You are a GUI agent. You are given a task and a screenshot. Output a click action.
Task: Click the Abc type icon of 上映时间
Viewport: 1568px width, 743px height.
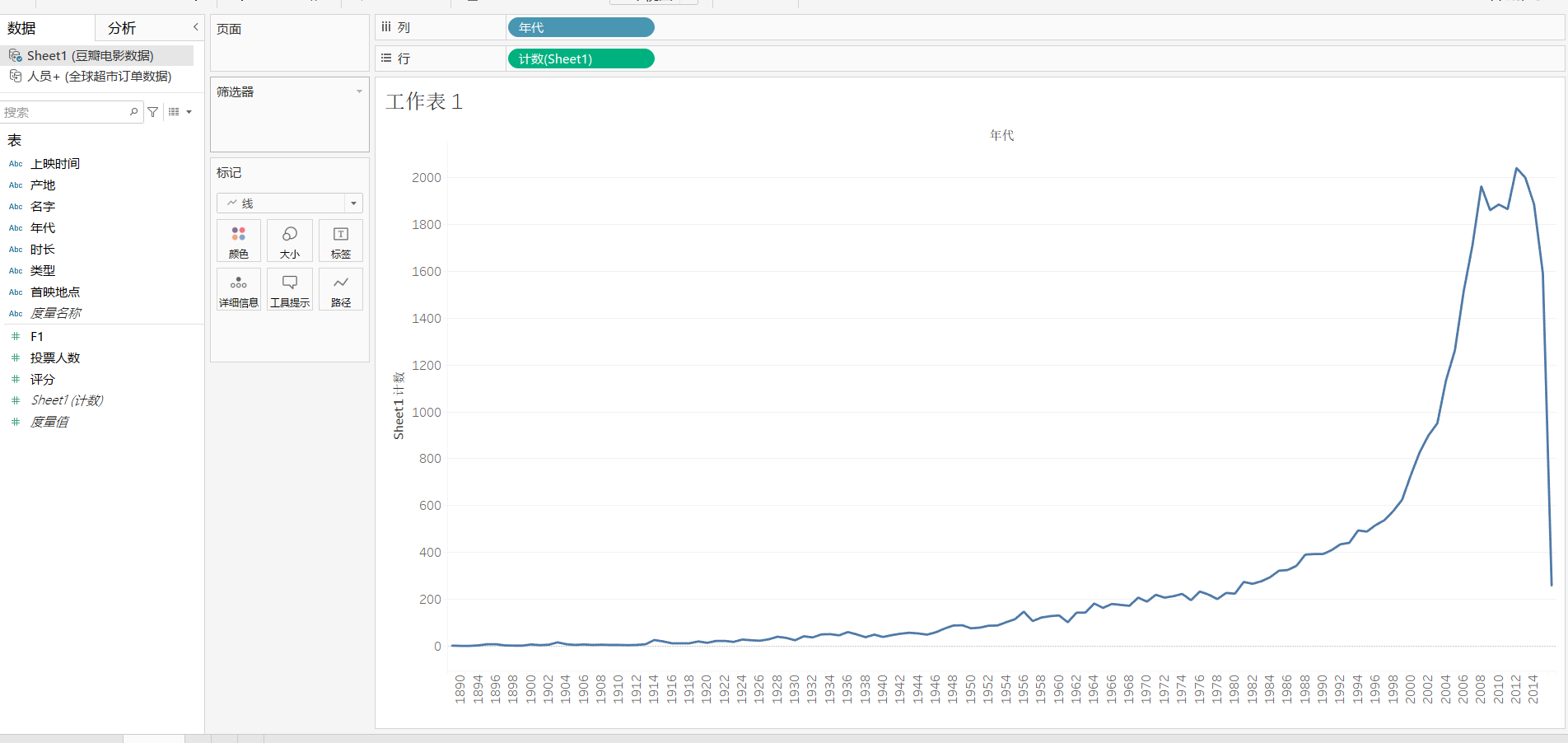click(16, 164)
